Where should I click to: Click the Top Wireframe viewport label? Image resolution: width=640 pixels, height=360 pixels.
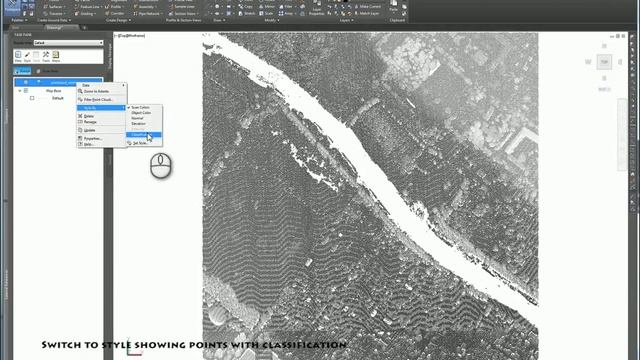point(130,36)
